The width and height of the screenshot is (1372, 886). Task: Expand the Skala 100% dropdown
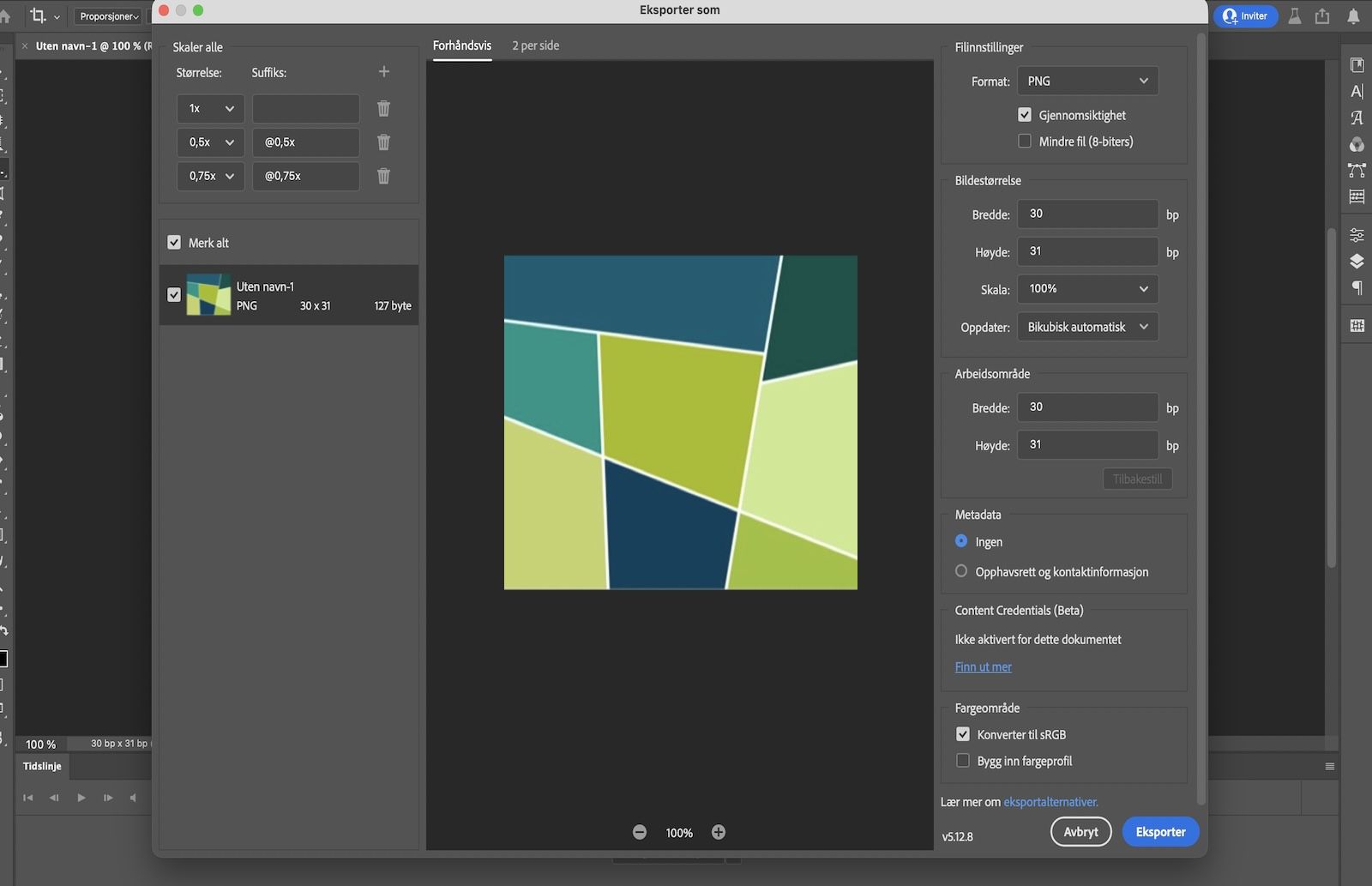click(x=1087, y=289)
